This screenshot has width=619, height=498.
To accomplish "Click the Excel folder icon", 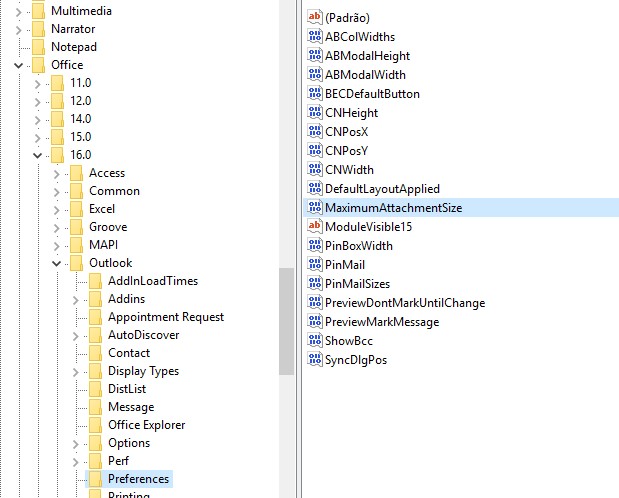I will (77, 209).
